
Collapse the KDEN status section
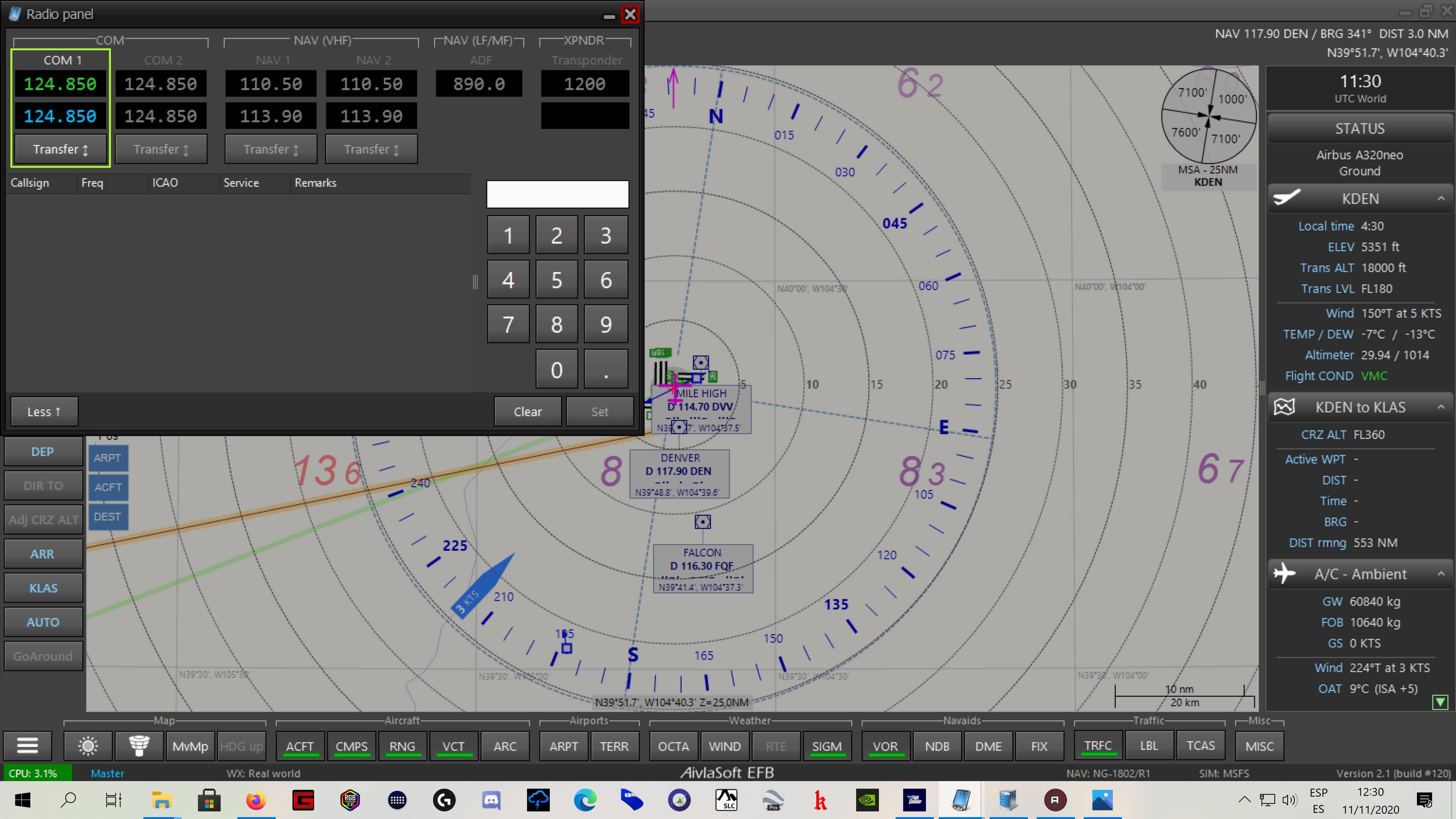pyautogui.click(x=1441, y=198)
